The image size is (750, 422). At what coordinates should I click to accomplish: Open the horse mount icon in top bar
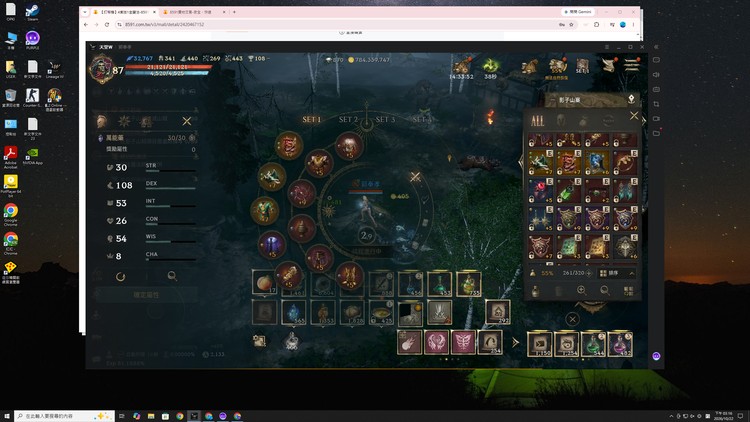point(529,67)
